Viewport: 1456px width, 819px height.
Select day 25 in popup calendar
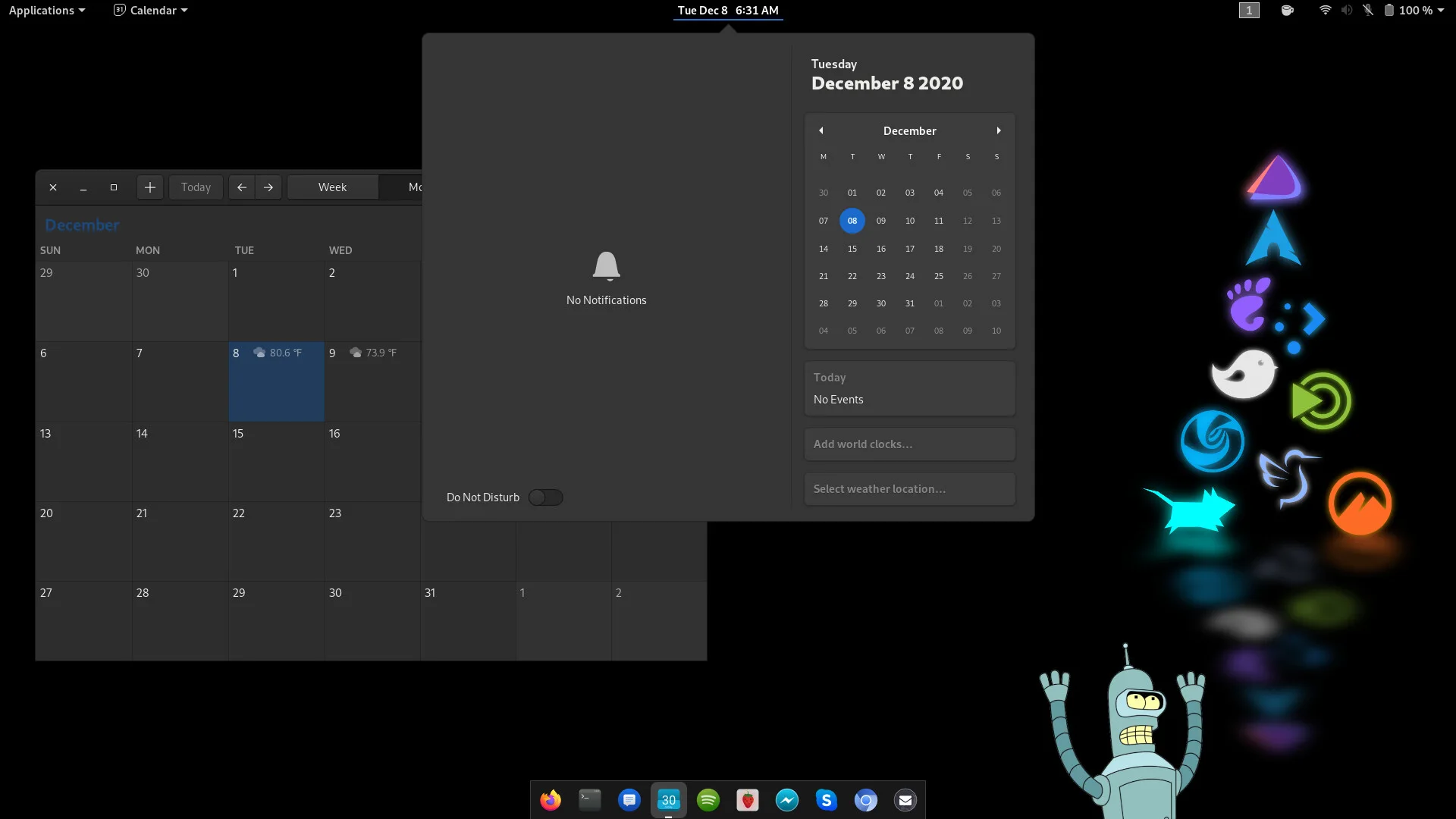[x=939, y=276]
